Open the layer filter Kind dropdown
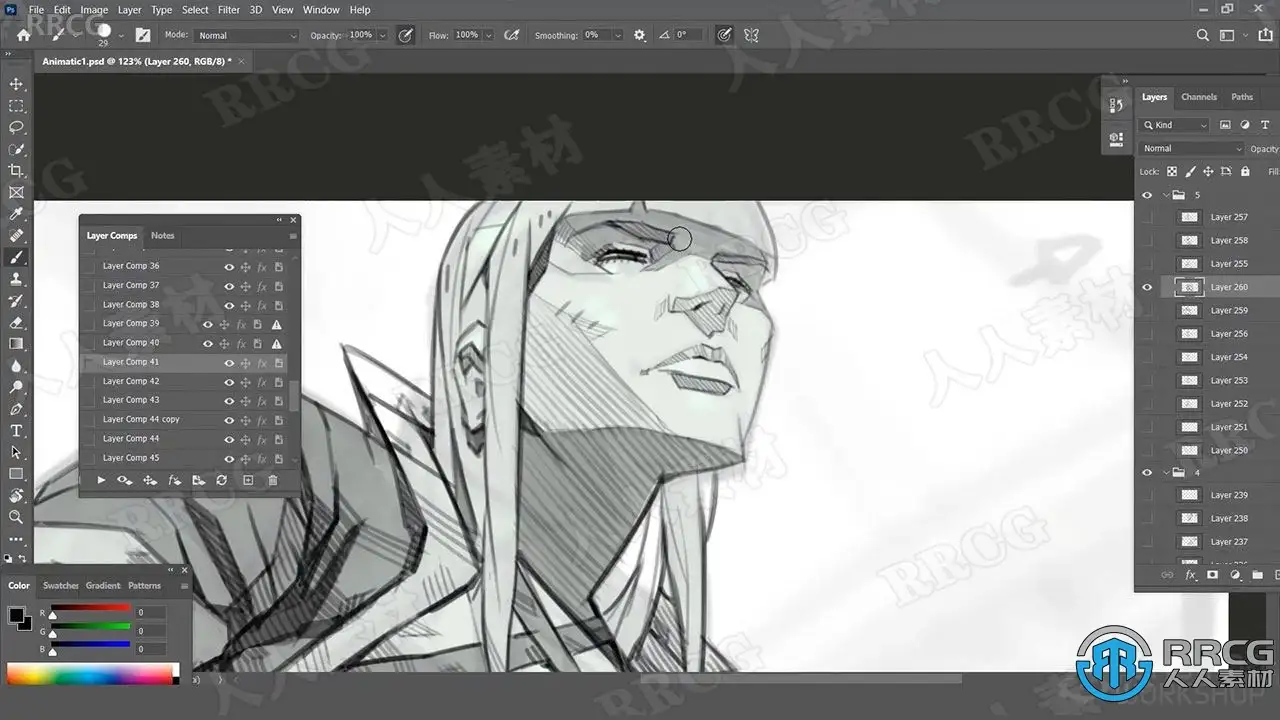This screenshot has width=1280, height=720. point(1174,125)
